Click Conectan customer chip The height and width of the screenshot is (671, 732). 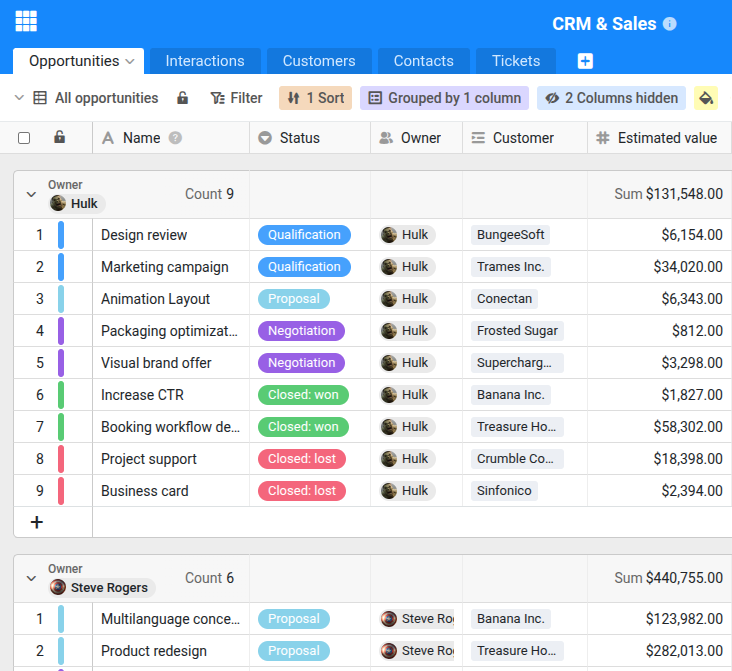[x=504, y=298]
